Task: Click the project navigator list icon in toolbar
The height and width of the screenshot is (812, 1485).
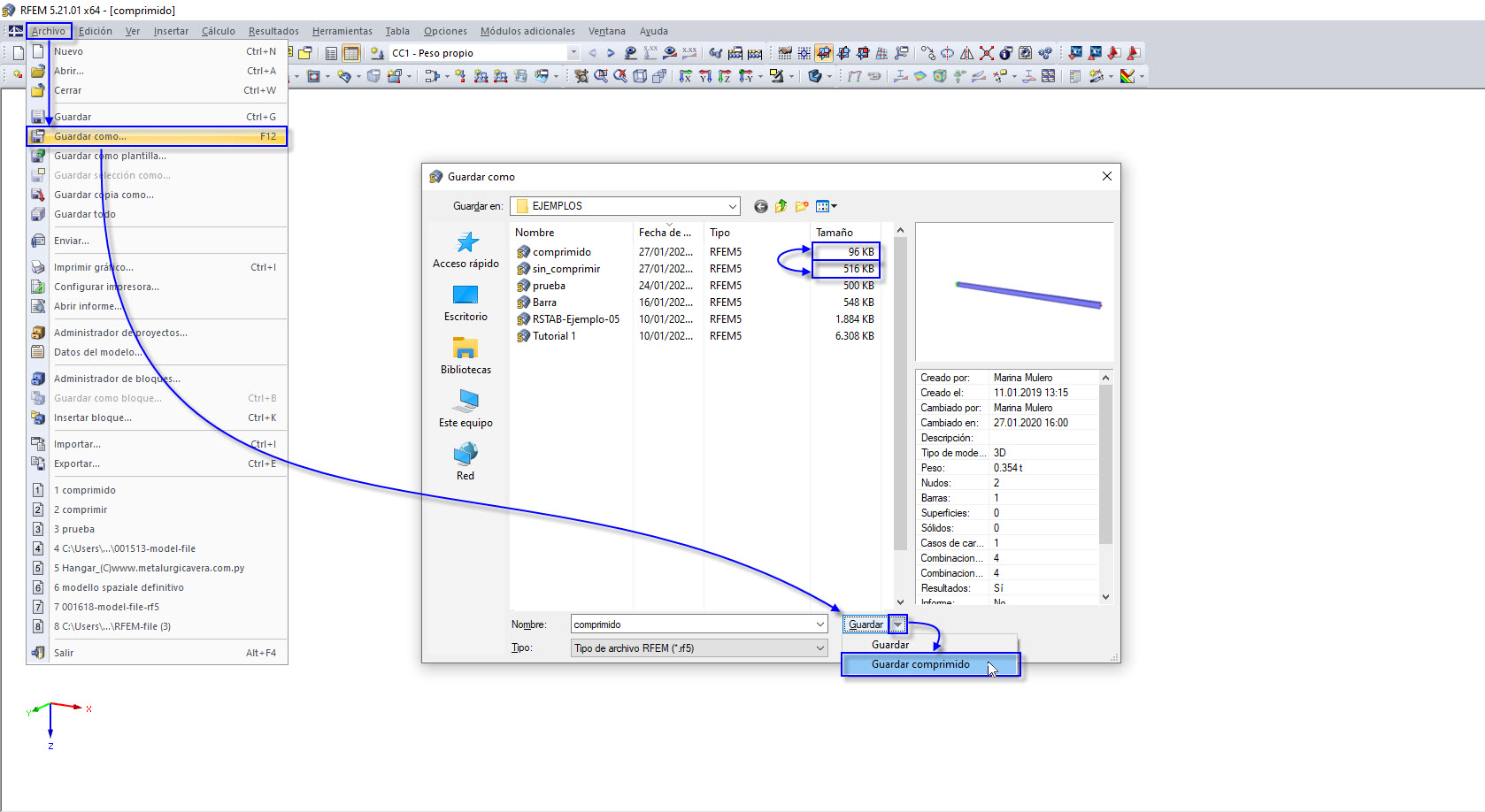Action: click(x=331, y=53)
